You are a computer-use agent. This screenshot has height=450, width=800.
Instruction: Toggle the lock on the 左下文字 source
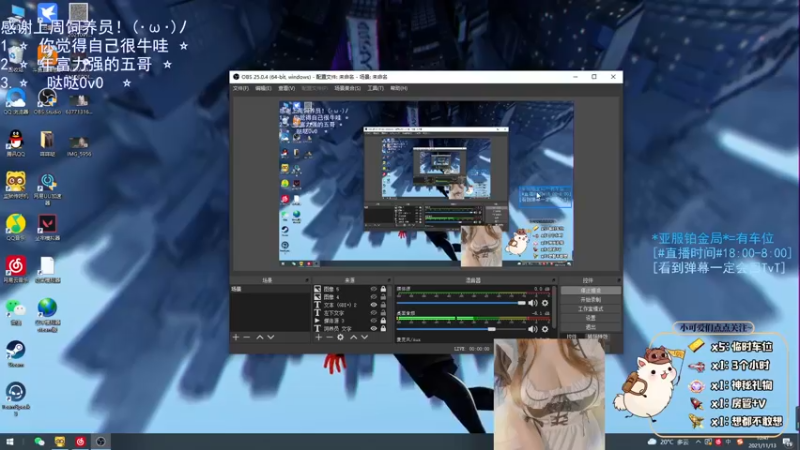pyautogui.click(x=383, y=313)
